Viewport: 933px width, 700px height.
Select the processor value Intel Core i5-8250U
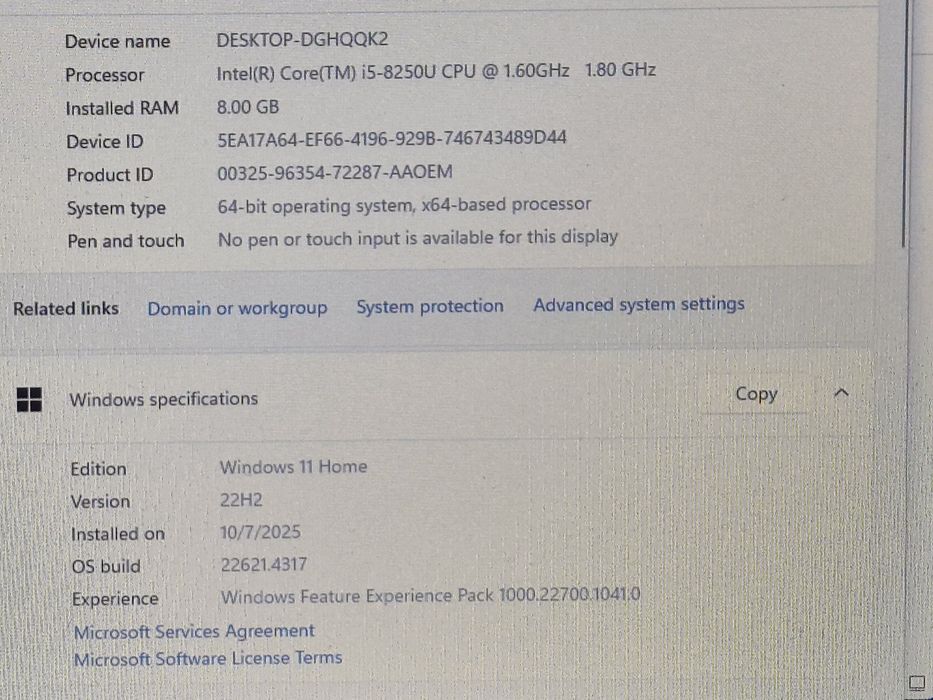(436, 72)
